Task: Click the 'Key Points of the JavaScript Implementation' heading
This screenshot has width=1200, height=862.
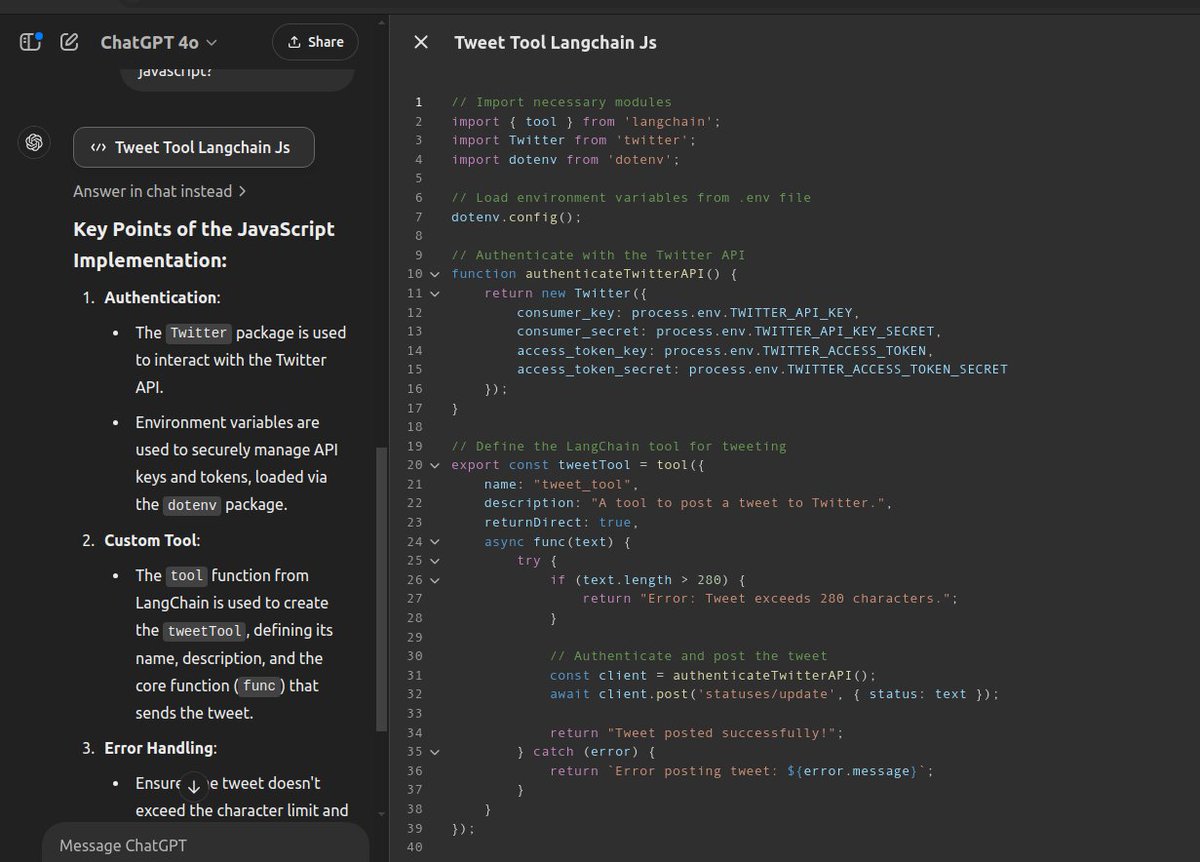Action: click(204, 245)
